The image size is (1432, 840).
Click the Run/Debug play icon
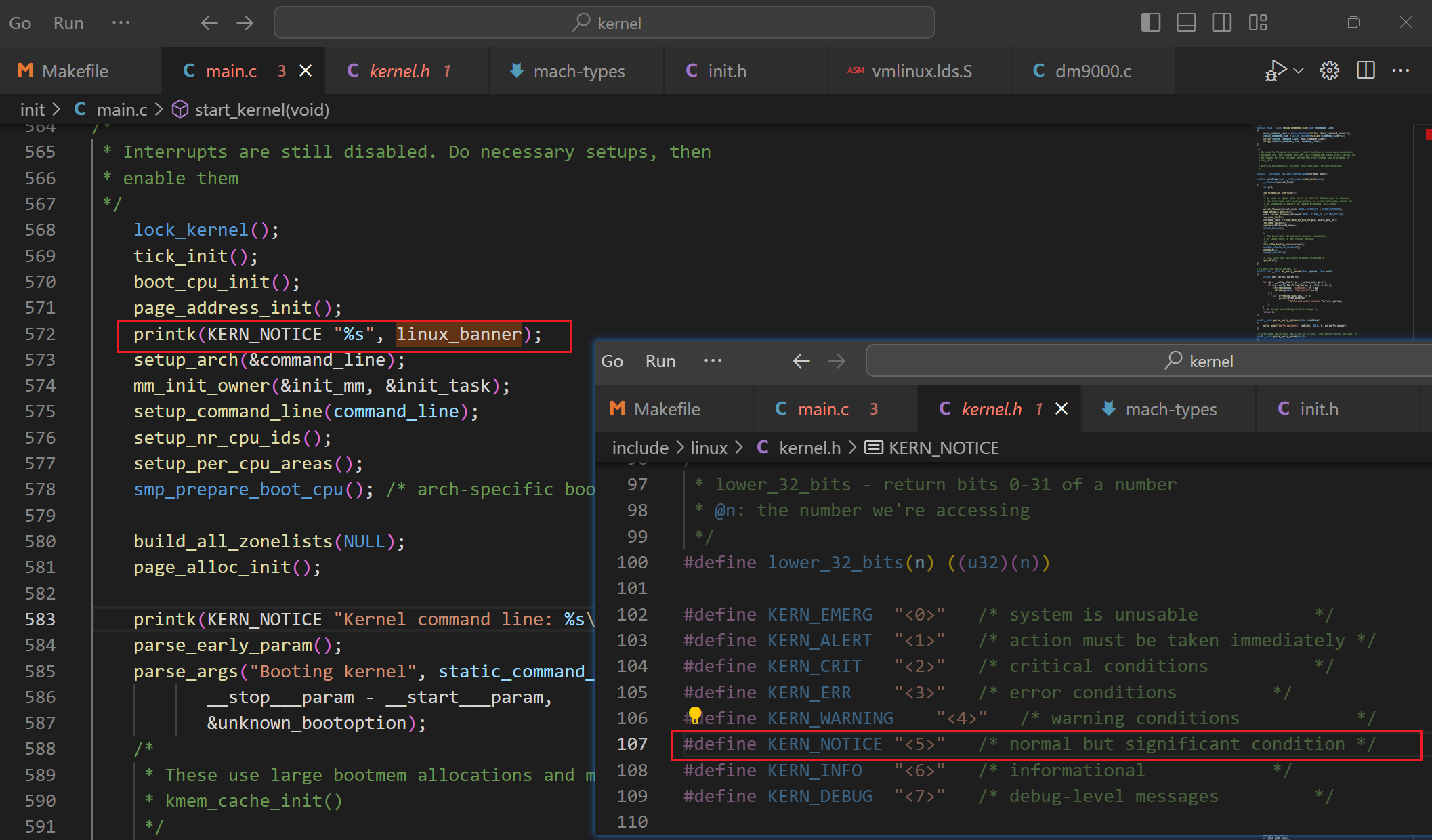pos(1276,70)
